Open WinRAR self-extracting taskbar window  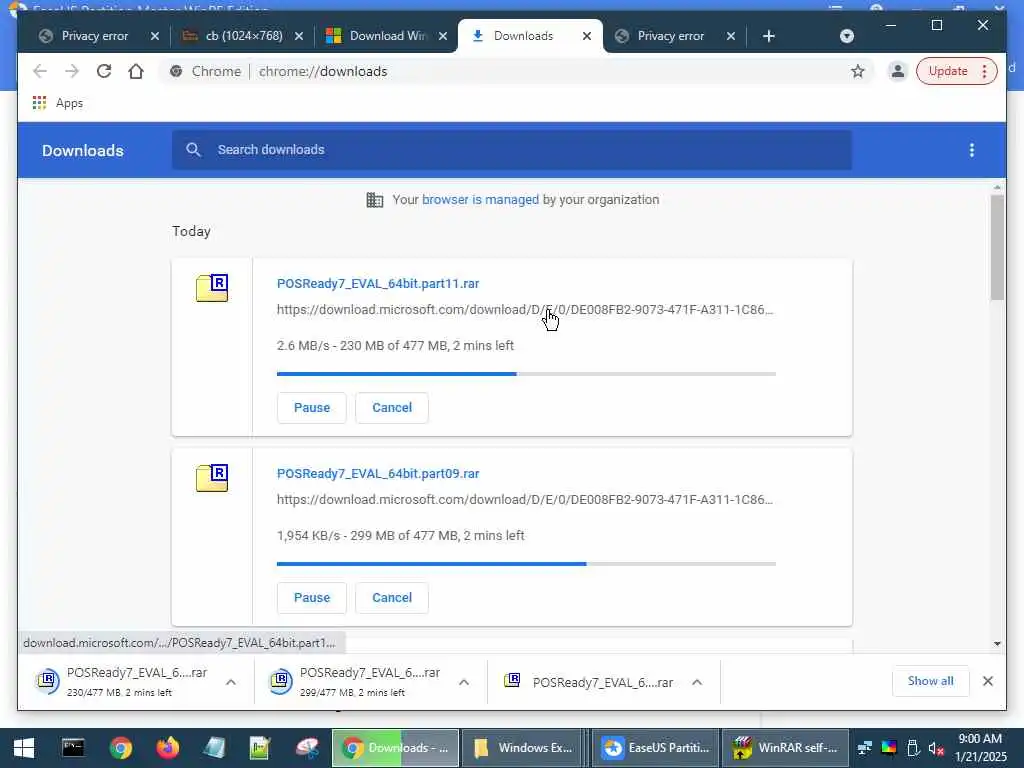(786, 748)
